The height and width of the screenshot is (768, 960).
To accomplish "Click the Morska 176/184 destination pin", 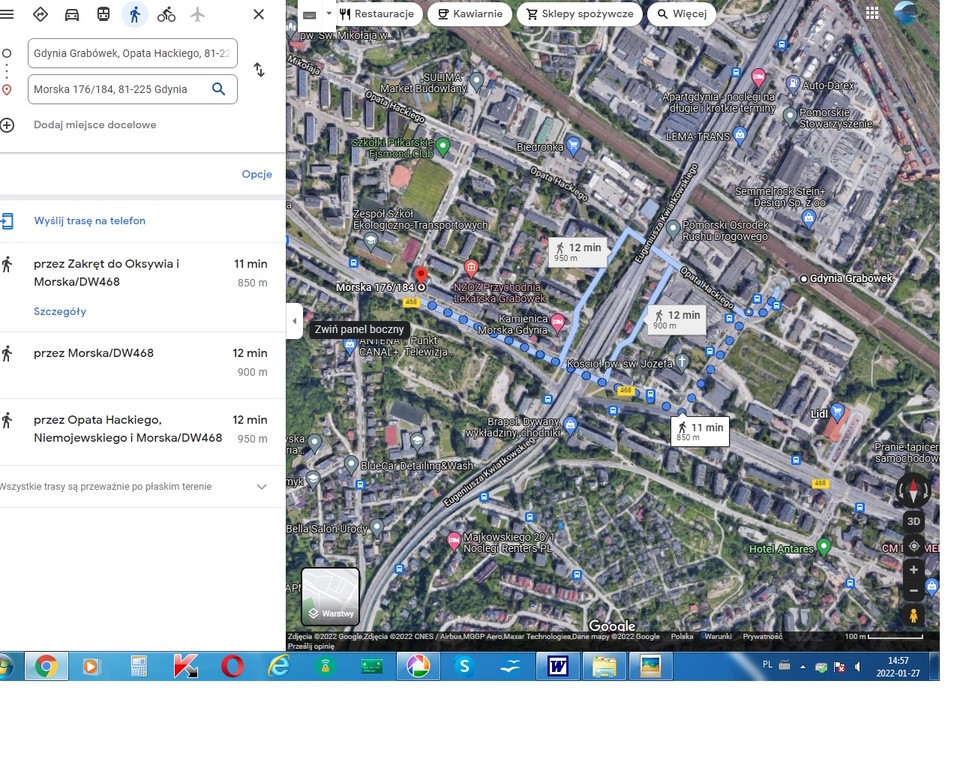I will click(420, 277).
